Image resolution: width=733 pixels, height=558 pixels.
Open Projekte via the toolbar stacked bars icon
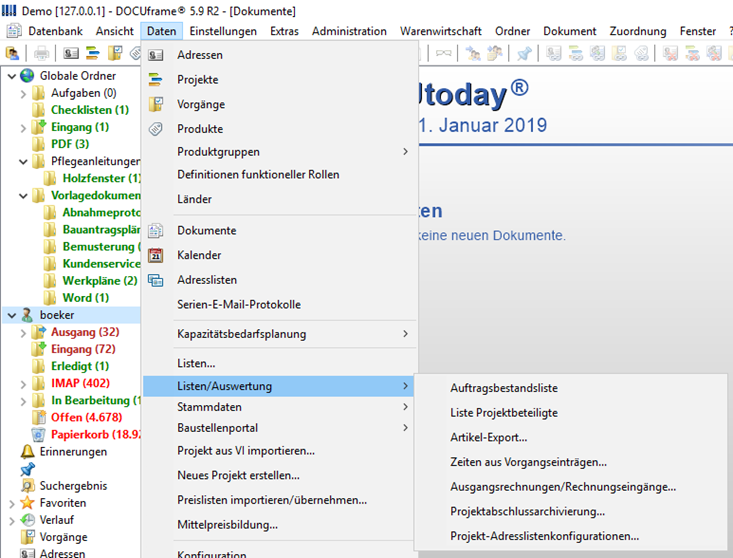pos(93,53)
